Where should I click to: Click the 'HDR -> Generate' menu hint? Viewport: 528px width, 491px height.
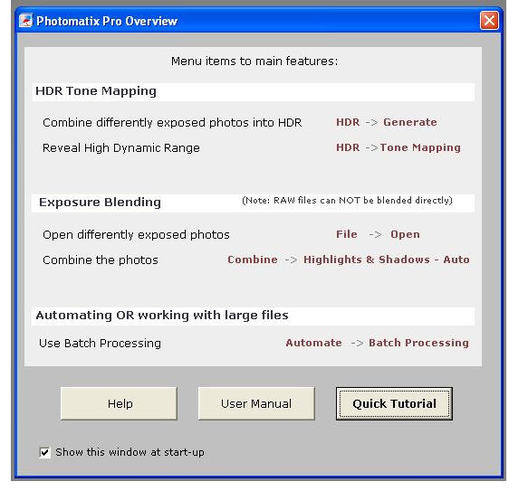pyautogui.click(x=387, y=122)
